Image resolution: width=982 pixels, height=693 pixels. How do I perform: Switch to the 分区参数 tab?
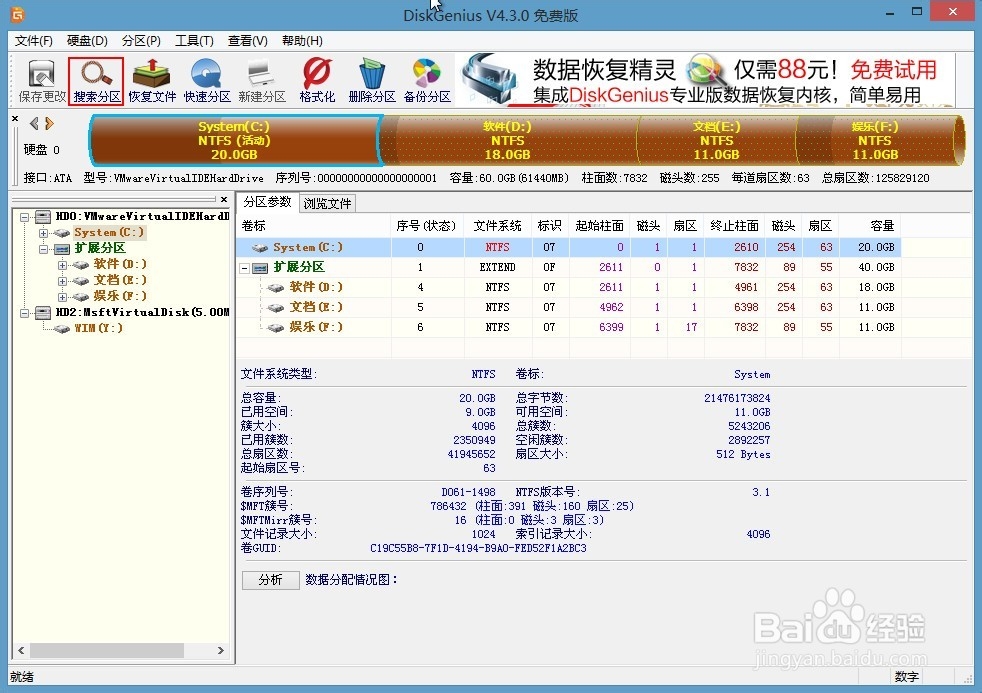[x=267, y=202]
